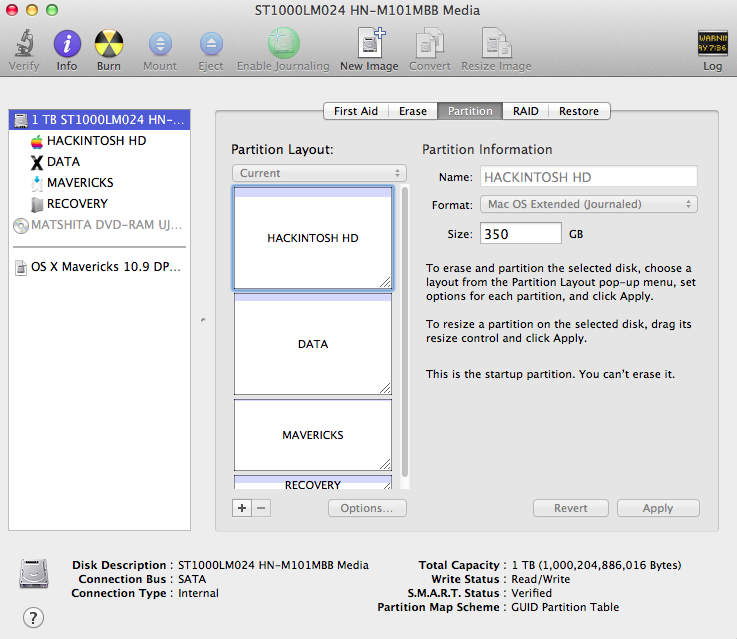This screenshot has width=737, height=639.
Task: Click the Apply button
Action: click(657, 508)
